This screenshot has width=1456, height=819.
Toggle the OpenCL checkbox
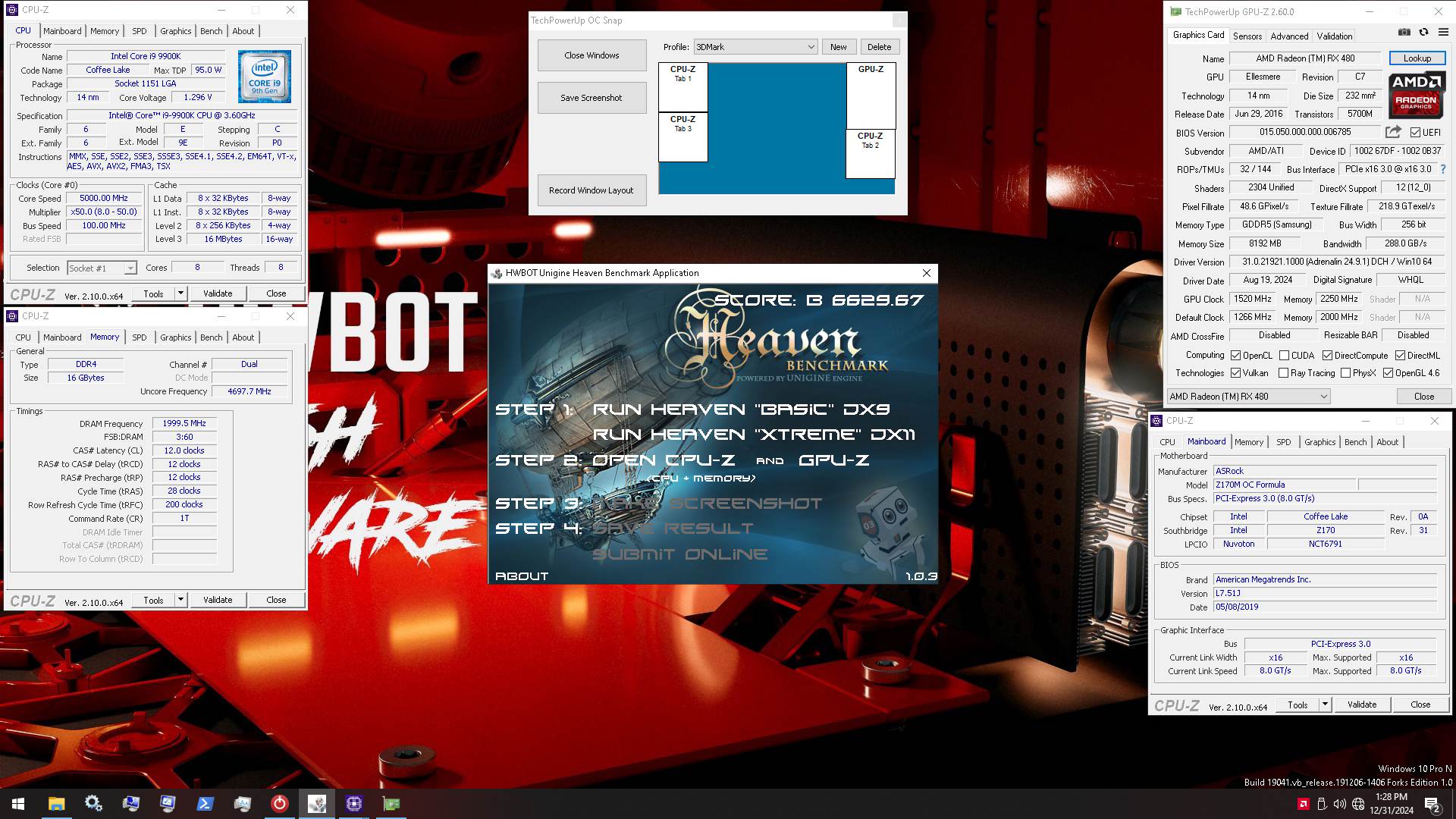pos(1235,355)
